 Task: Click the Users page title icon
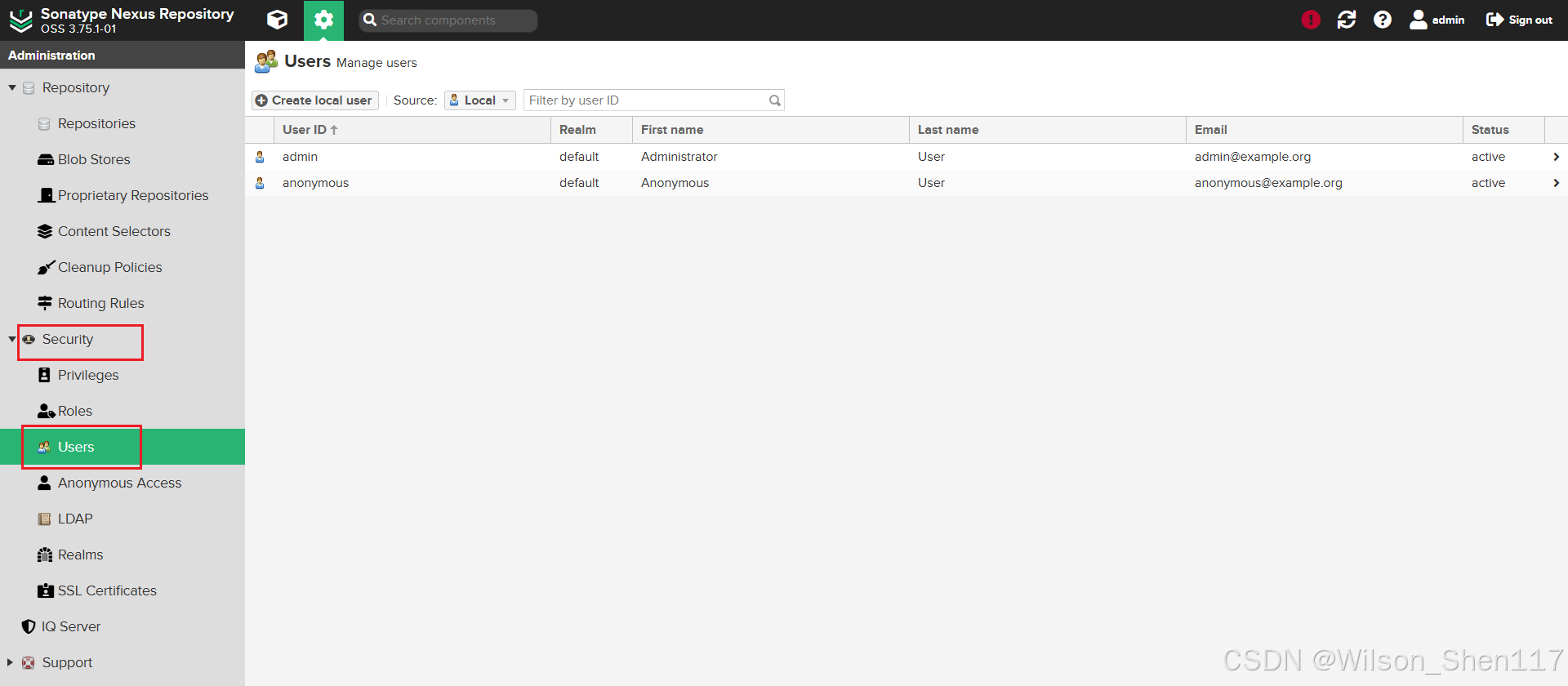(x=266, y=61)
